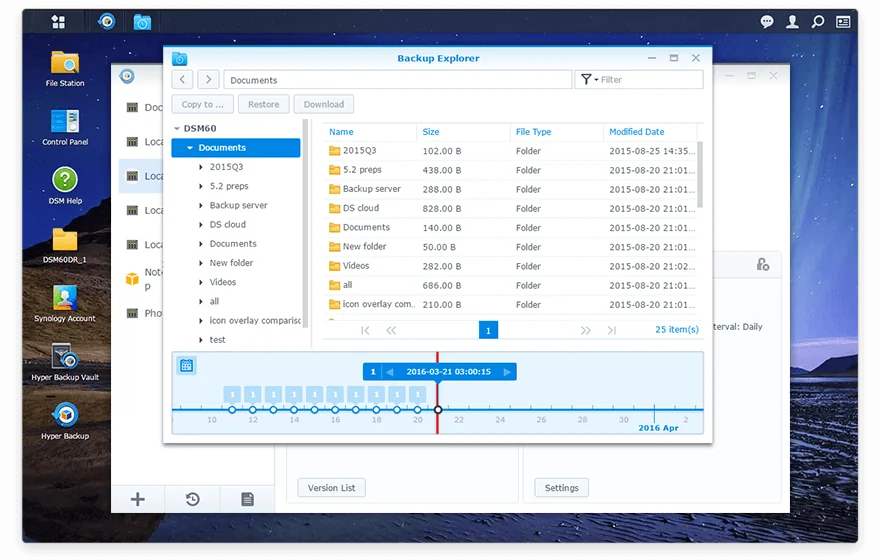Click the Documents path input field

(x=397, y=80)
